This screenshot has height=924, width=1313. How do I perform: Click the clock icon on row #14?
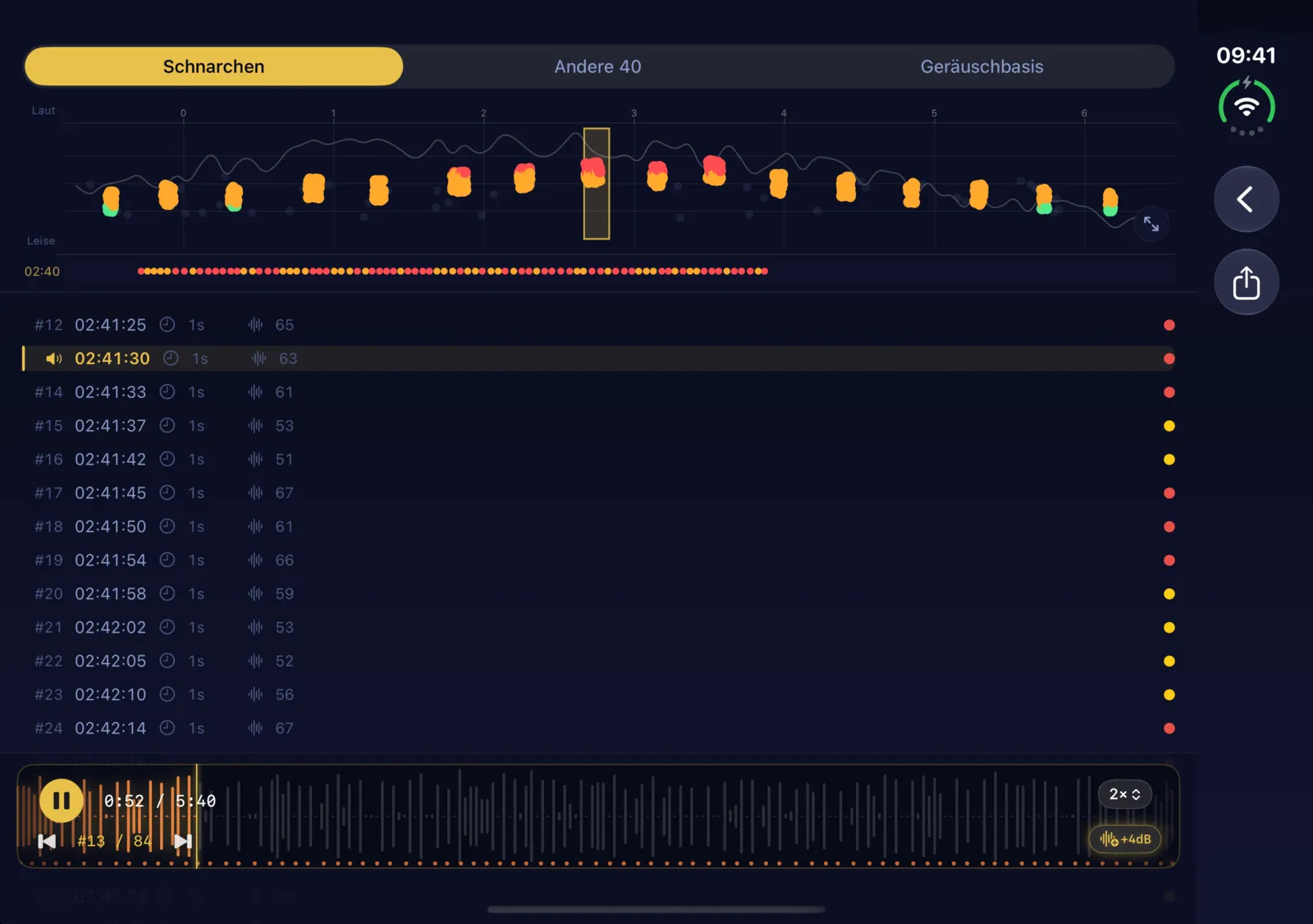point(167,392)
